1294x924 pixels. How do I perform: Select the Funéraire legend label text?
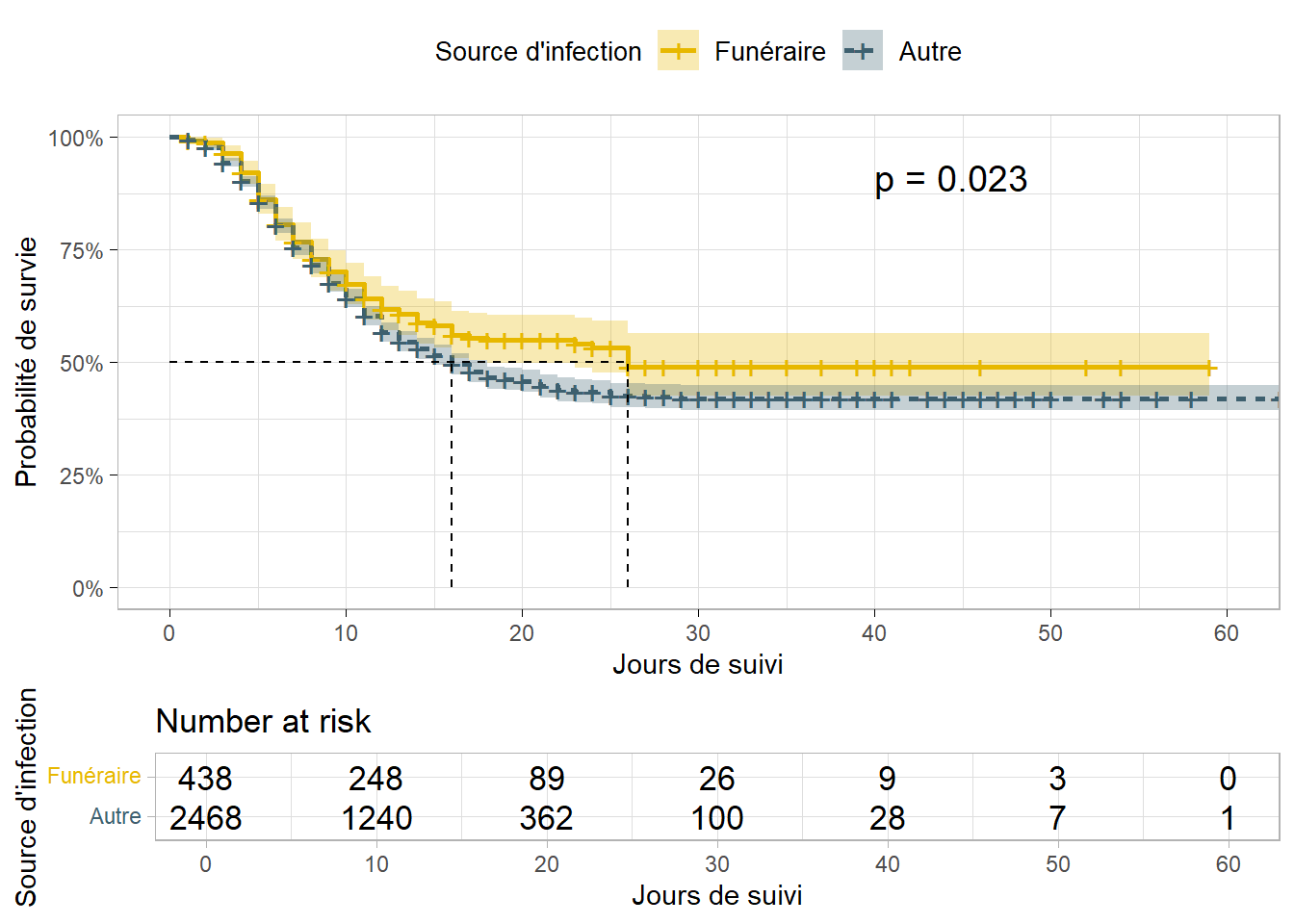[x=770, y=52]
